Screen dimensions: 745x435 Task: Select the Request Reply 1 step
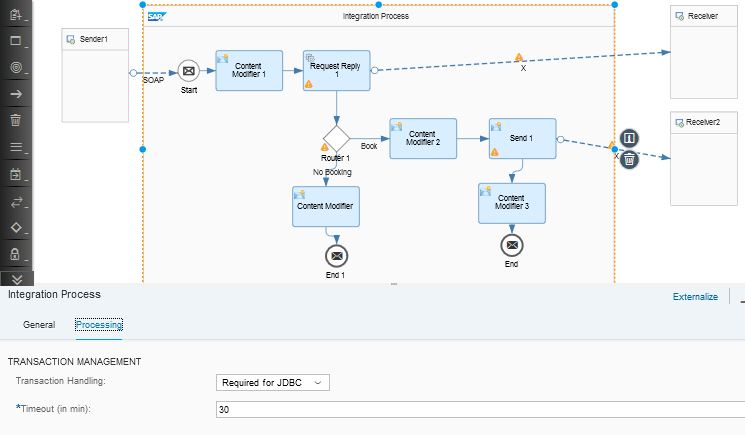336,70
